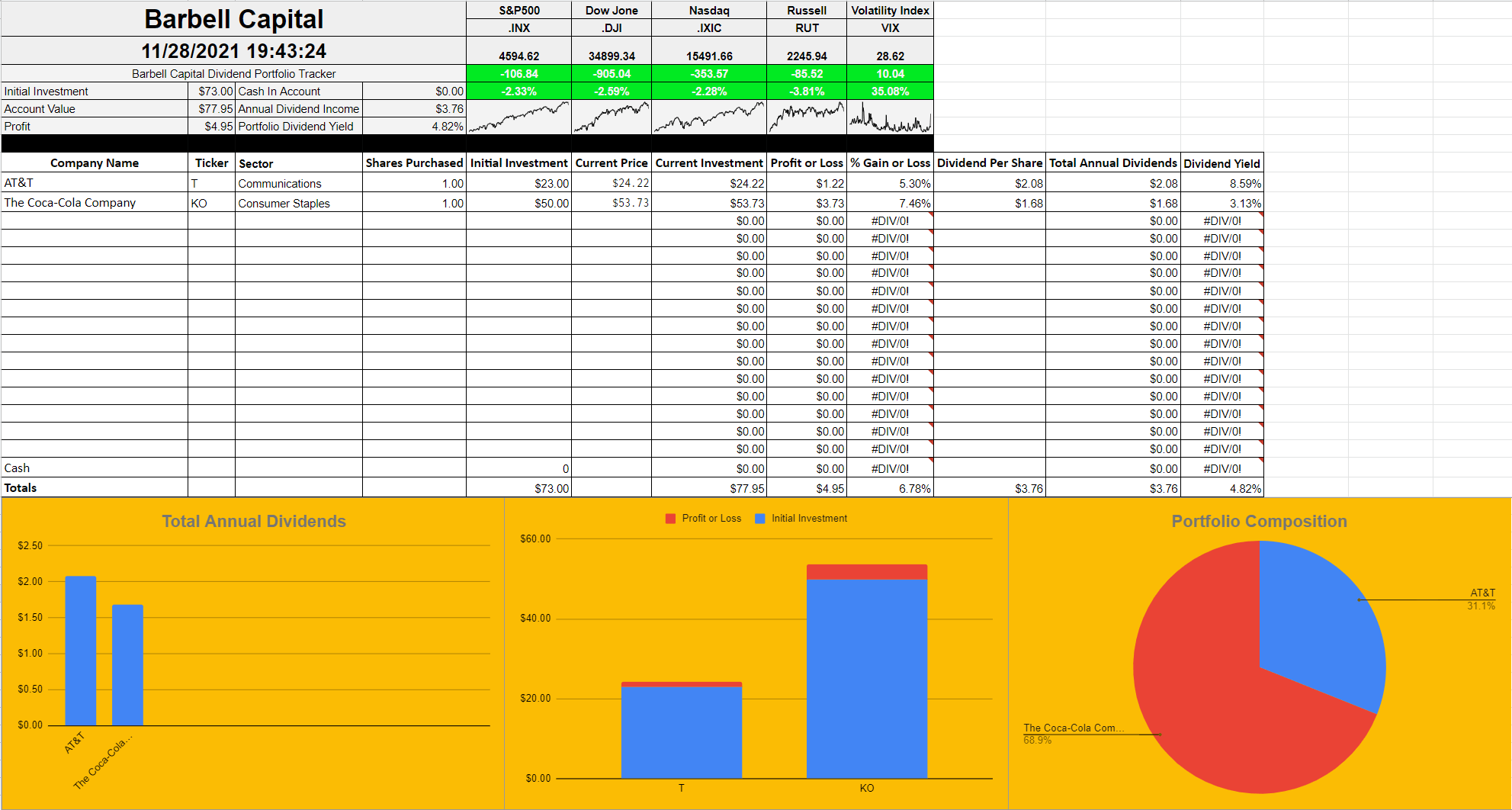The width and height of the screenshot is (1512, 810).
Task: Select totals current investment $77.95
Action: point(709,488)
